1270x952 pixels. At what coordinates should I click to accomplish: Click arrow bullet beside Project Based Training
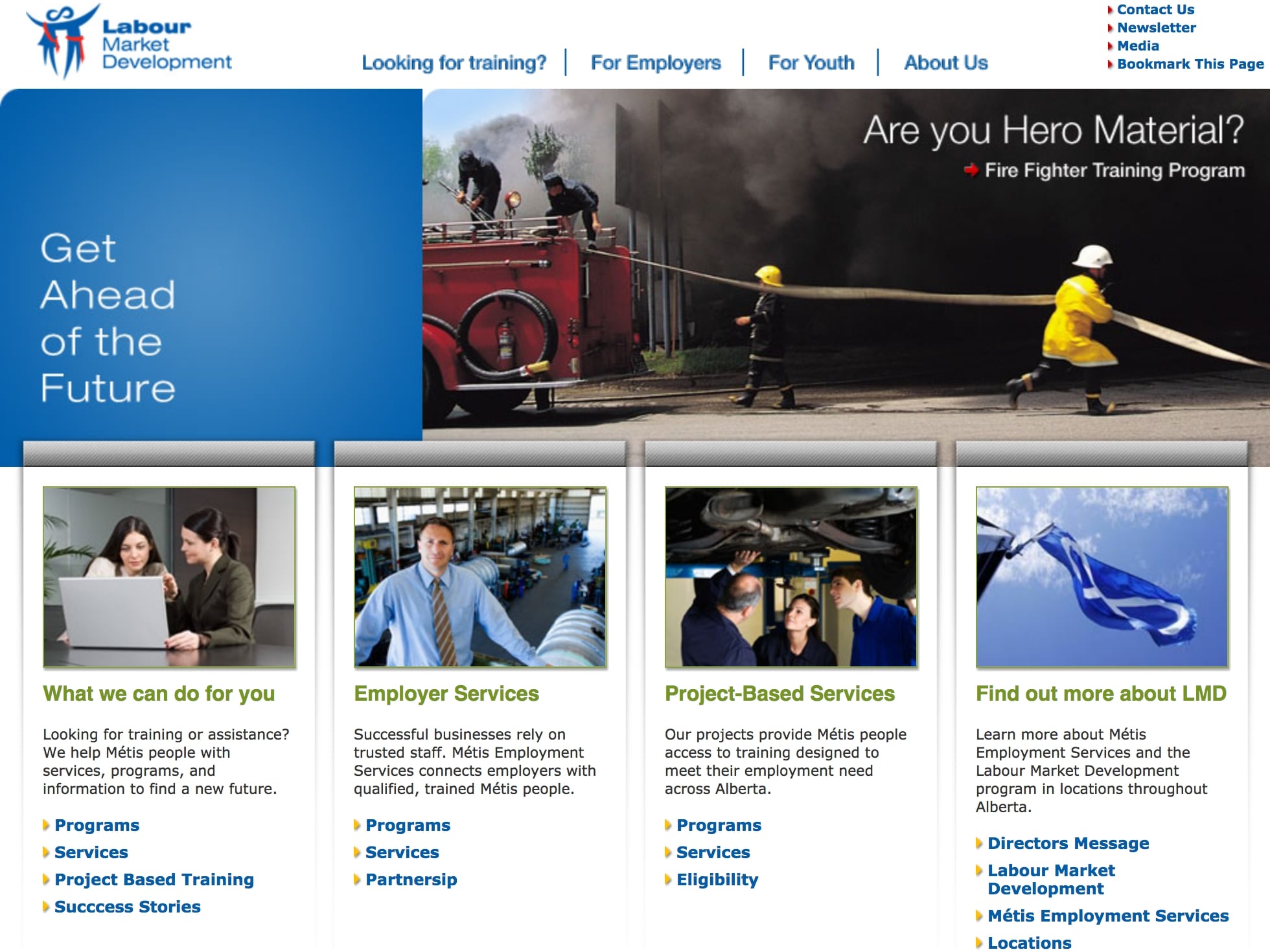point(46,879)
